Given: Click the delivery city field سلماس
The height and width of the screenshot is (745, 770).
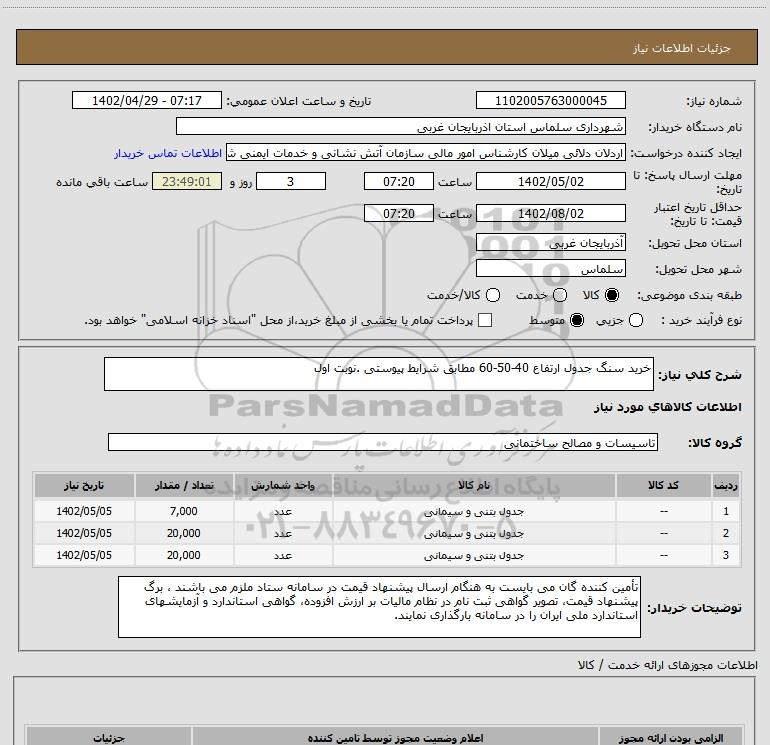Looking at the screenshot, I should point(550,269).
